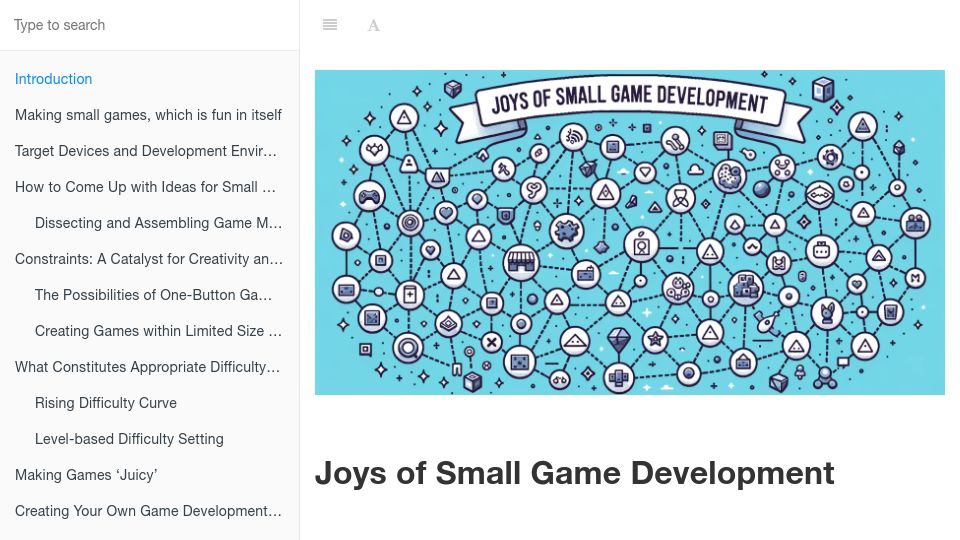
Task: Open the Making Games 'Juicy' chapter
Action: pos(86,475)
